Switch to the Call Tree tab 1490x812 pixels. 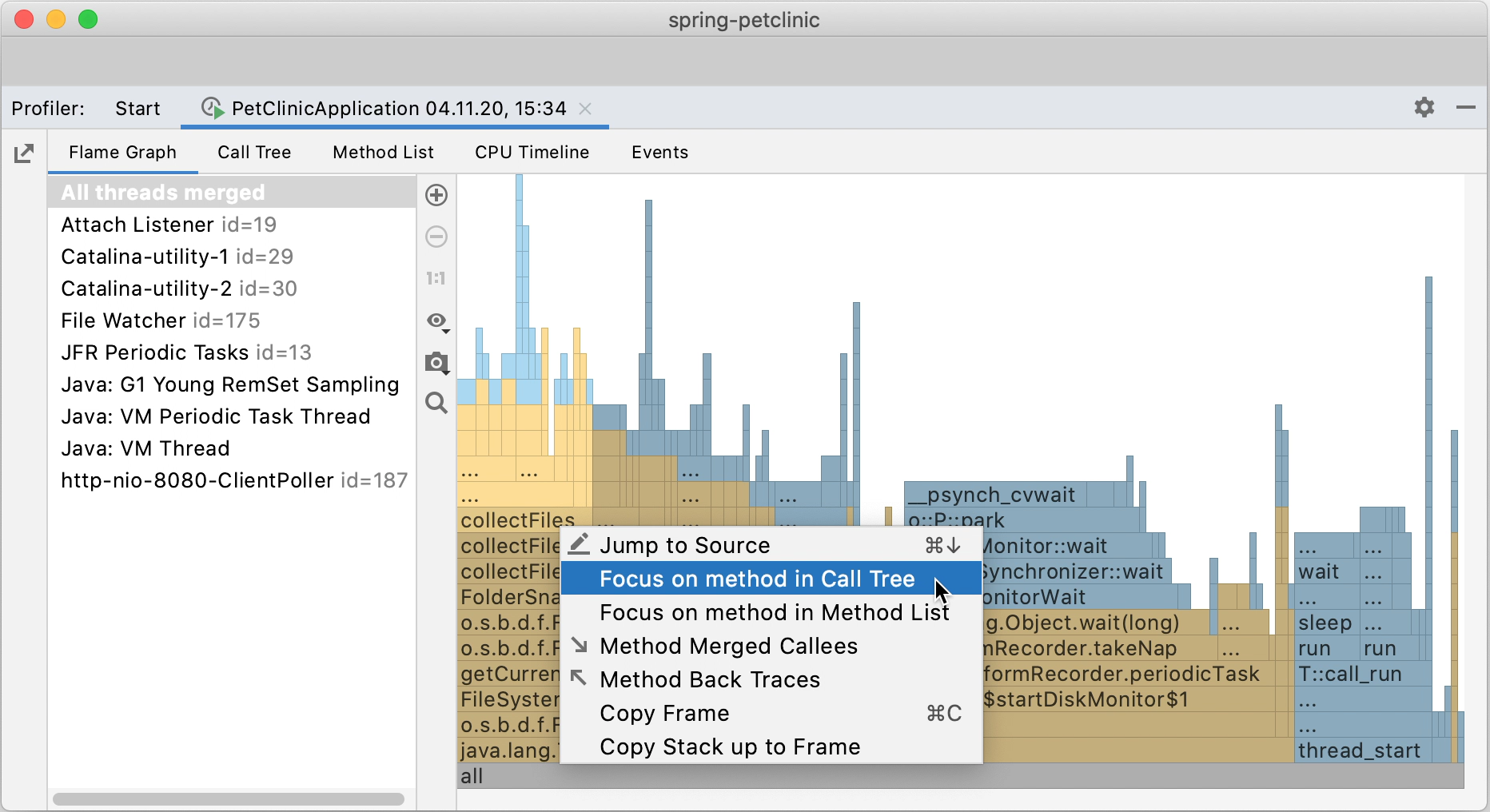[253, 152]
